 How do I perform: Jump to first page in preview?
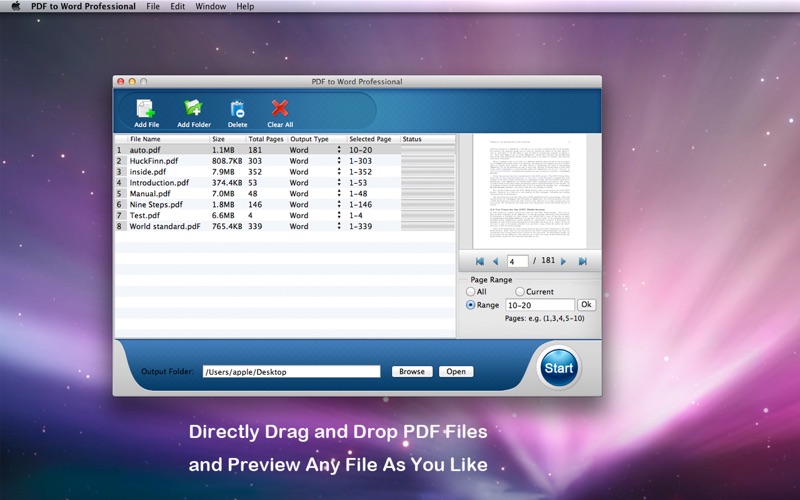[480, 261]
